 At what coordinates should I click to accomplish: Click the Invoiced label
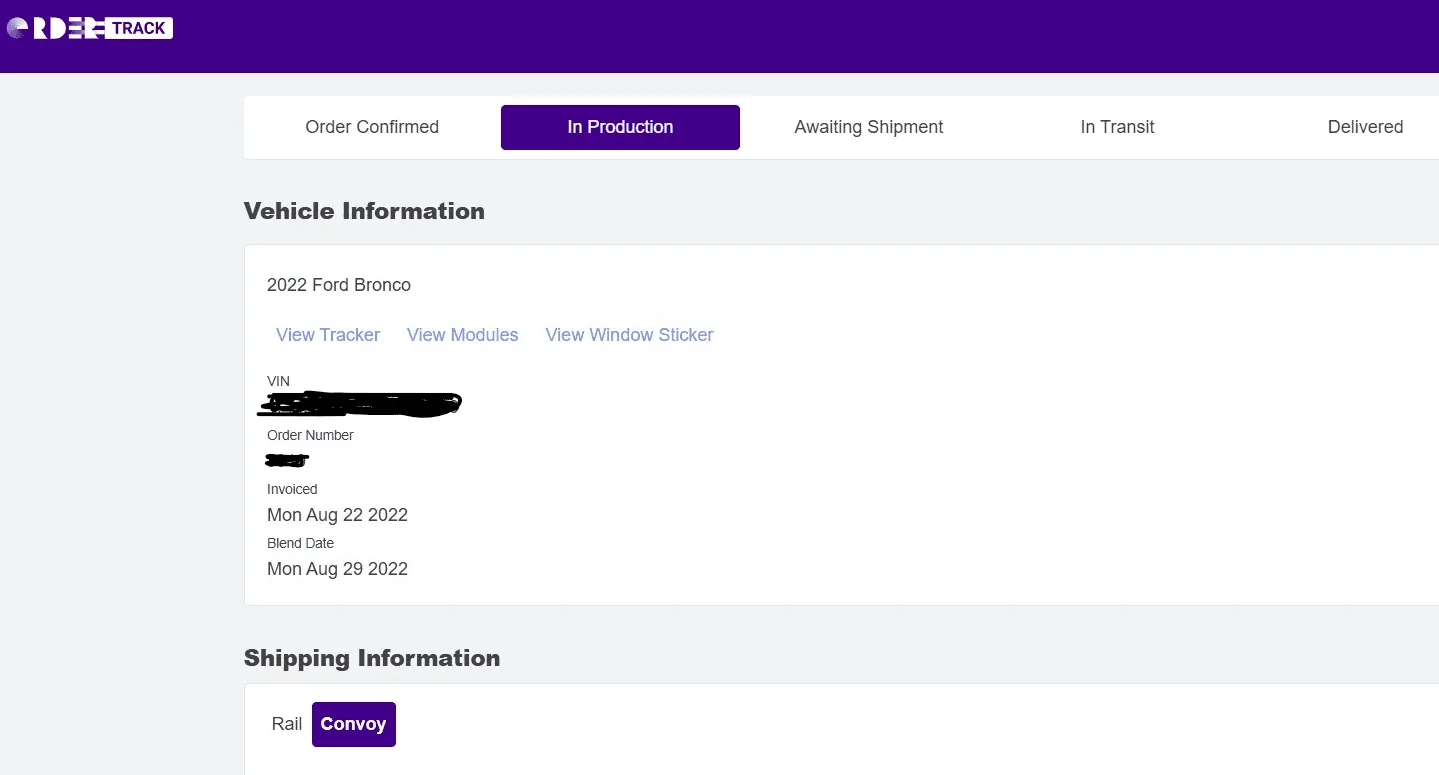click(292, 489)
